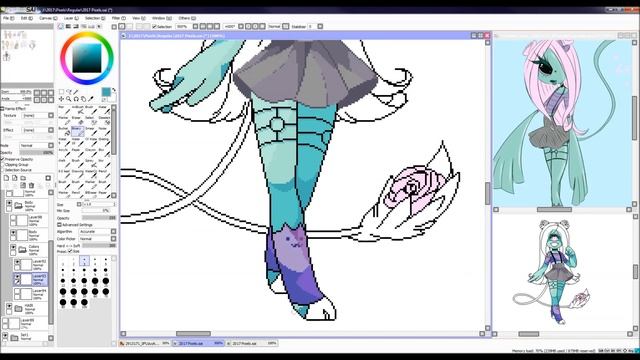
Task: Select the Zoom magnifier tool
Action: tap(69, 99)
